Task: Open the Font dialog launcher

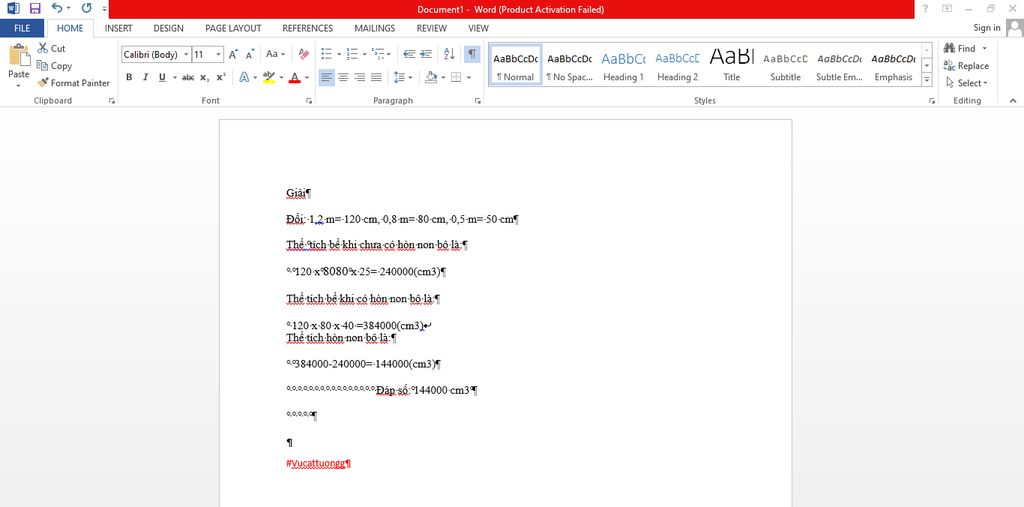Action: tap(308, 101)
